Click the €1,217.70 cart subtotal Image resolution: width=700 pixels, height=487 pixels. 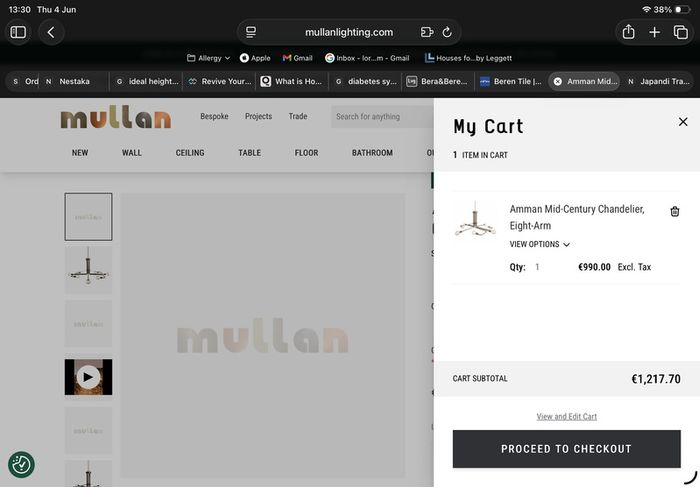[x=655, y=379]
